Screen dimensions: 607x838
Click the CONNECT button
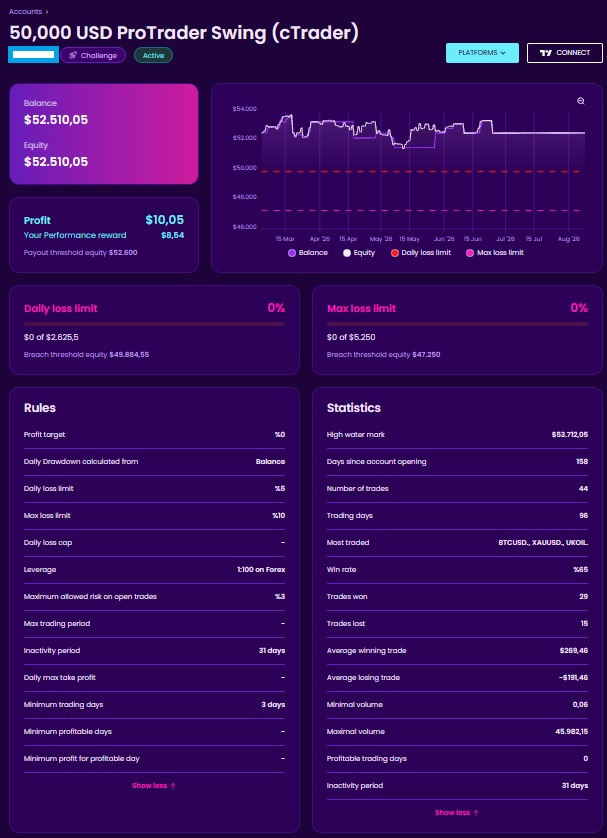(564, 53)
